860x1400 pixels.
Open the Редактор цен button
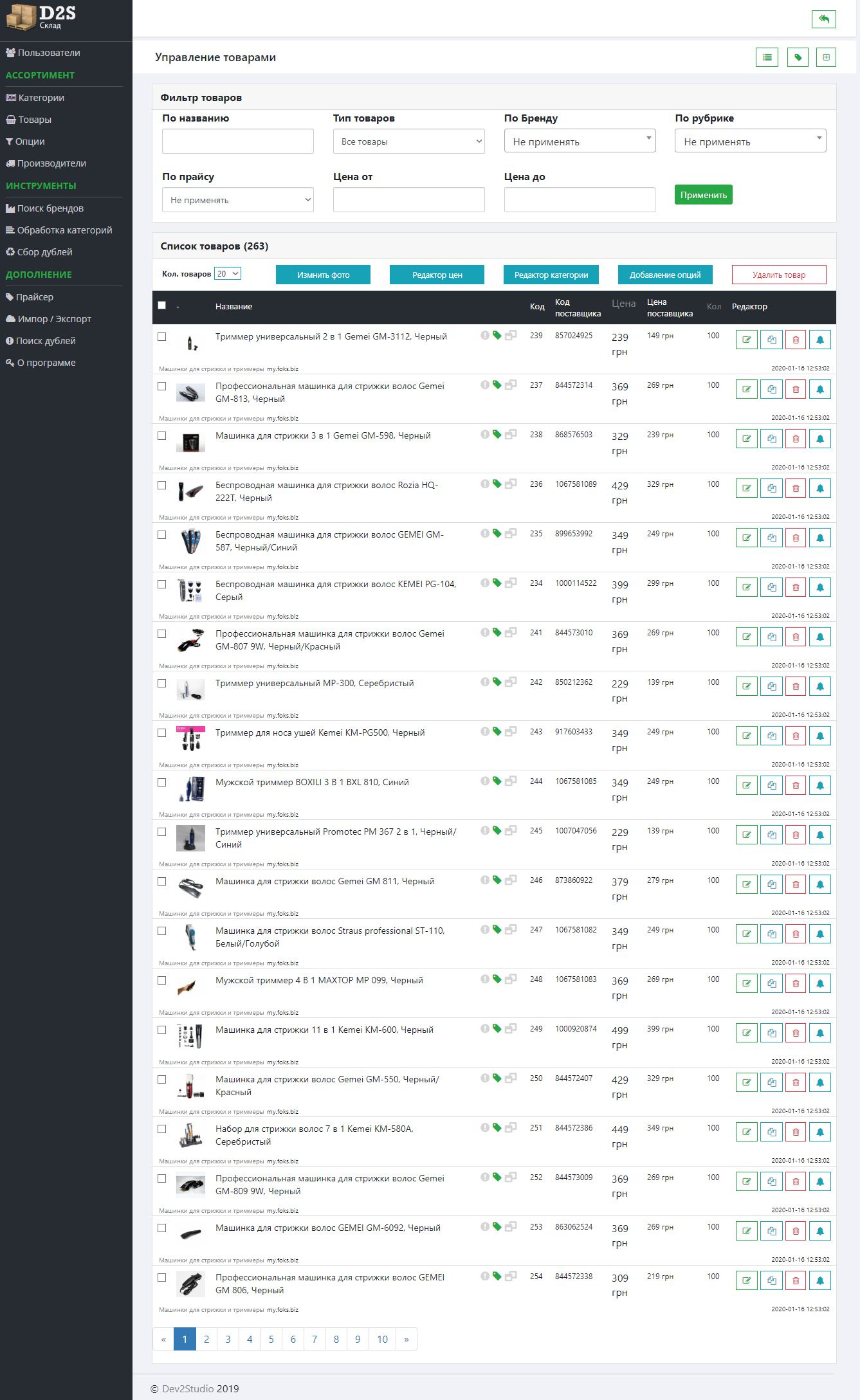coord(437,275)
